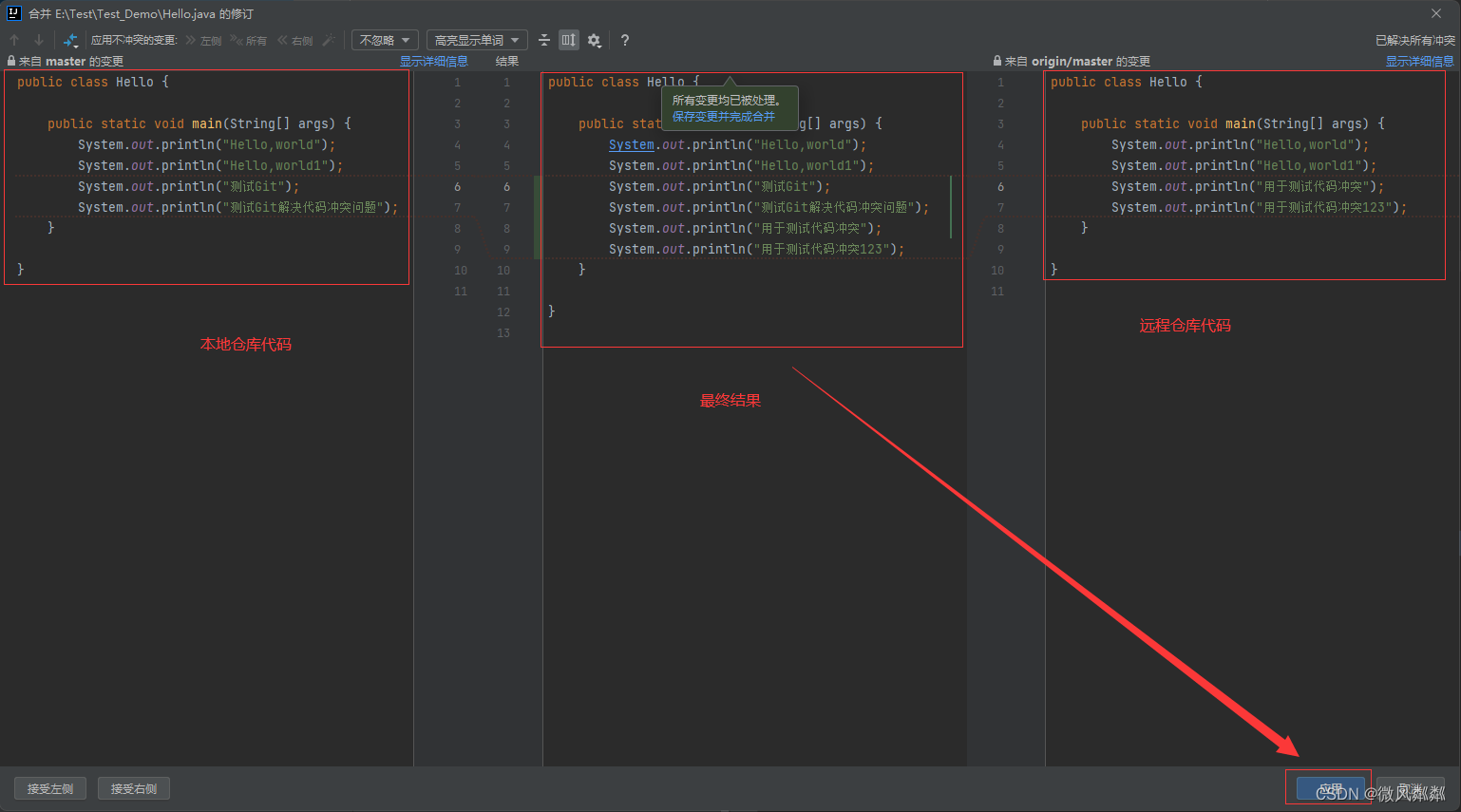The width and height of the screenshot is (1461, 812).
Task: Click 测试Git line in the left pane
Action: coord(188,186)
